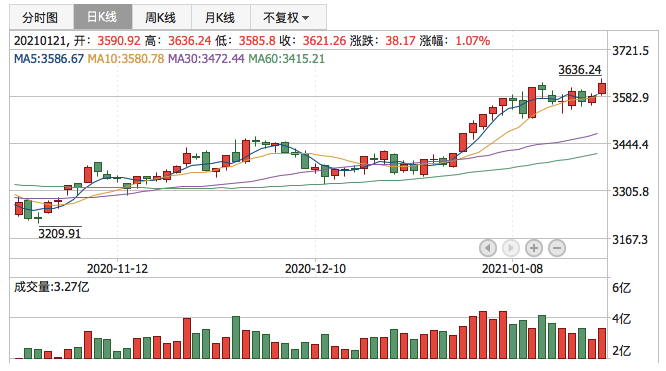Click the 涨跌 38.17 value
This screenshot has width=666, height=371.
[400, 41]
